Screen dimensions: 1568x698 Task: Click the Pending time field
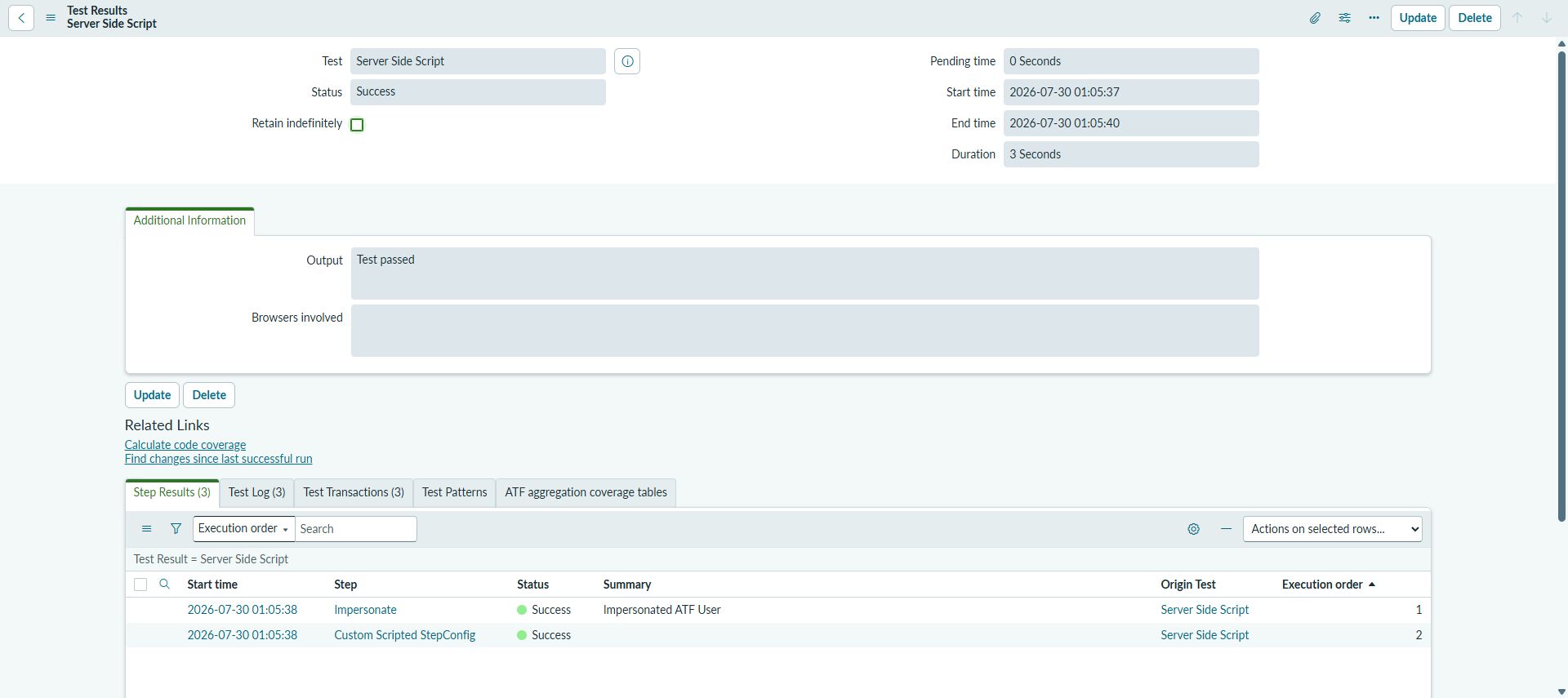(x=1131, y=61)
